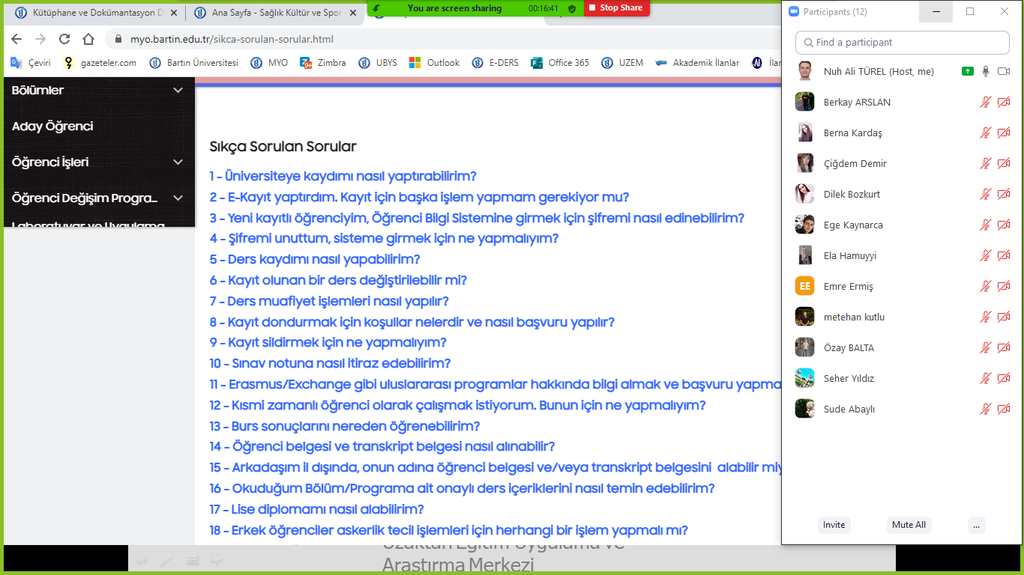Click Berna Kardaş's muted microphone icon
The width and height of the screenshot is (1024, 575).
click(985, 133)
